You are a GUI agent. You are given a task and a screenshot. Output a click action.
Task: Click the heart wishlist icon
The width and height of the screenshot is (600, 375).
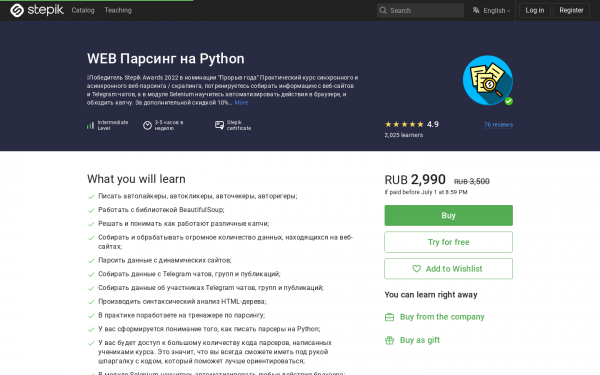(x=416, y=269)
